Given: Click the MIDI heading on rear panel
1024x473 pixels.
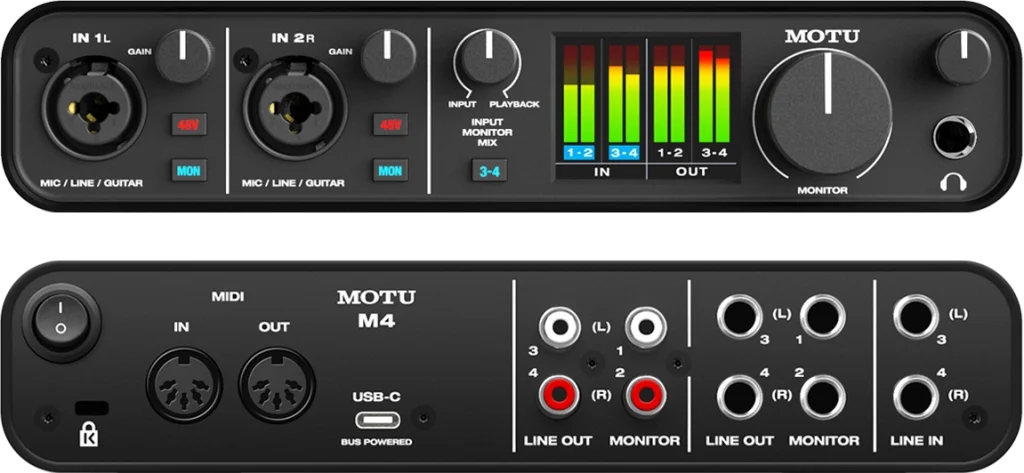Looking at the screenshot, I should (228, 297).
